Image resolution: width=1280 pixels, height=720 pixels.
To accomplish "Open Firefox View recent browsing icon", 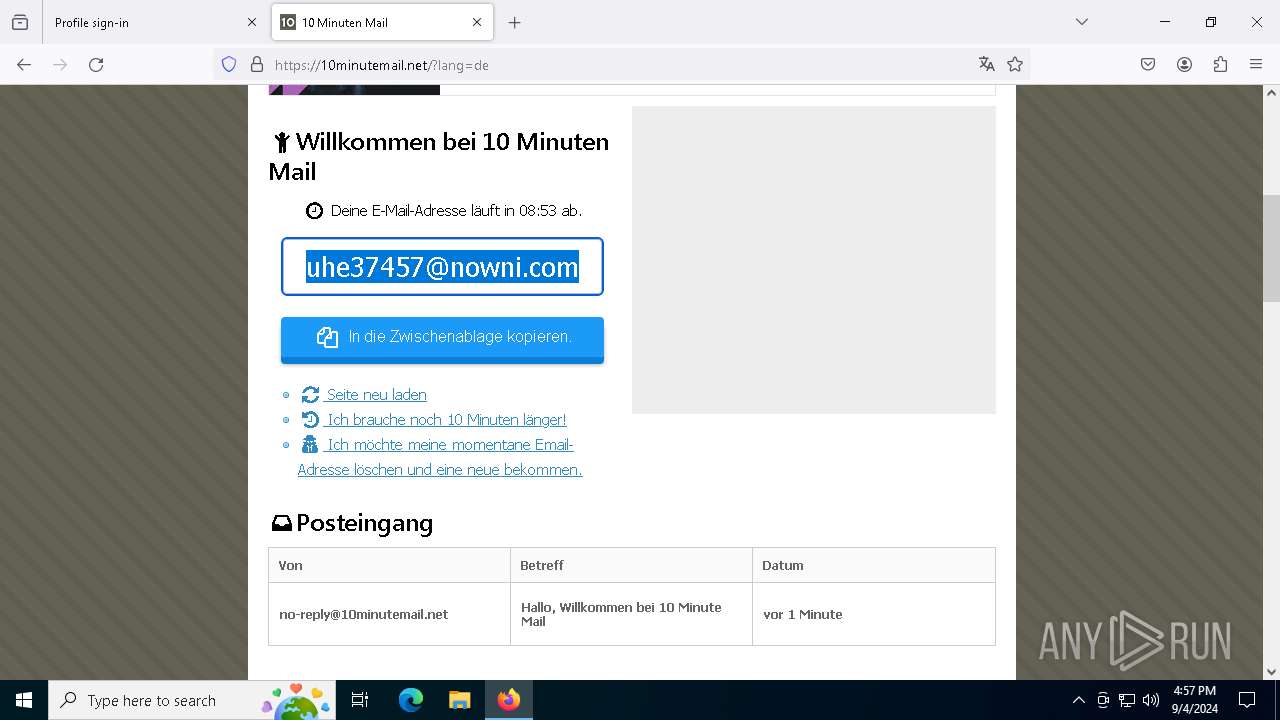I will coord(20,22).
